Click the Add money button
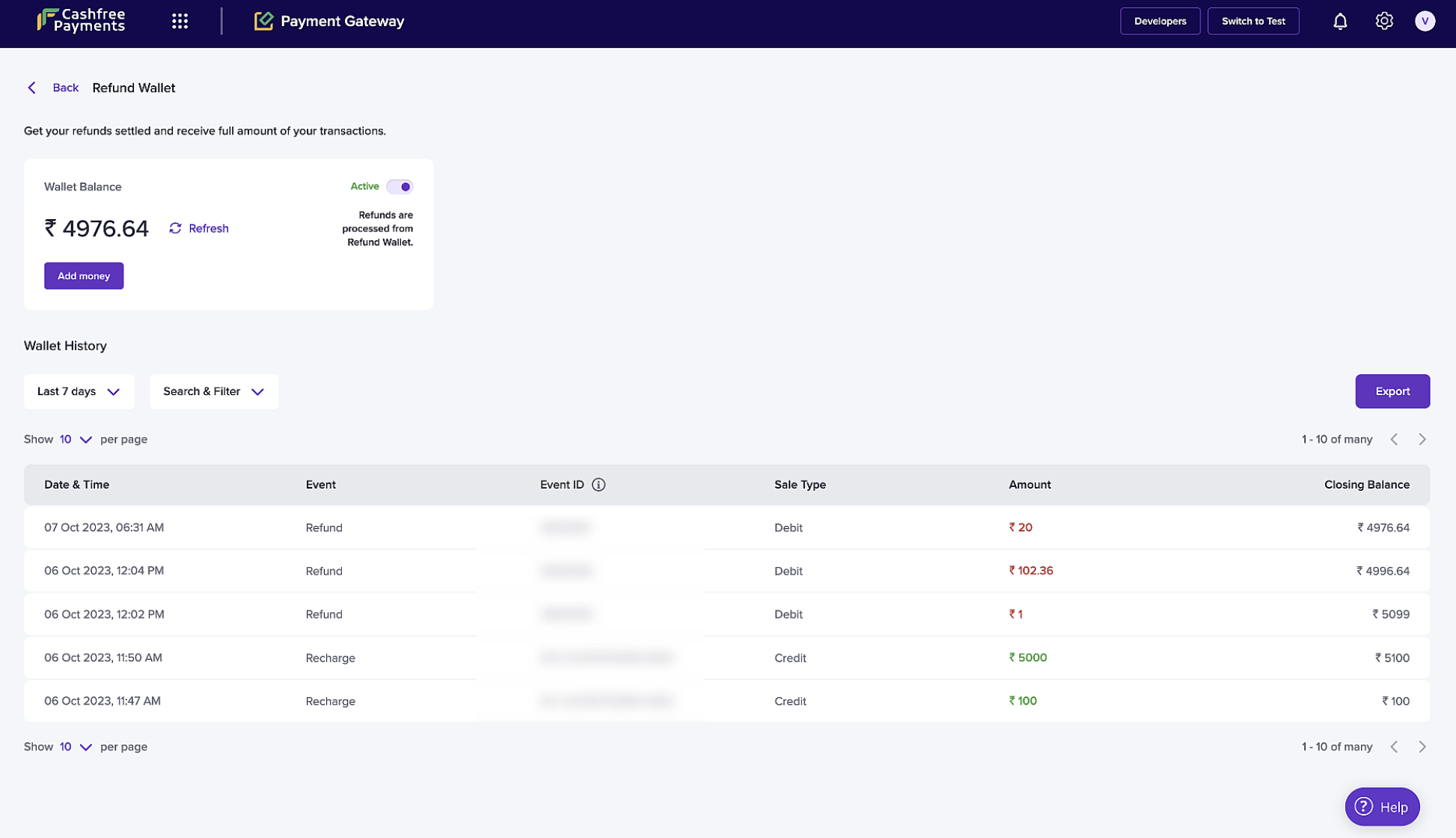 tap(84, 276)
